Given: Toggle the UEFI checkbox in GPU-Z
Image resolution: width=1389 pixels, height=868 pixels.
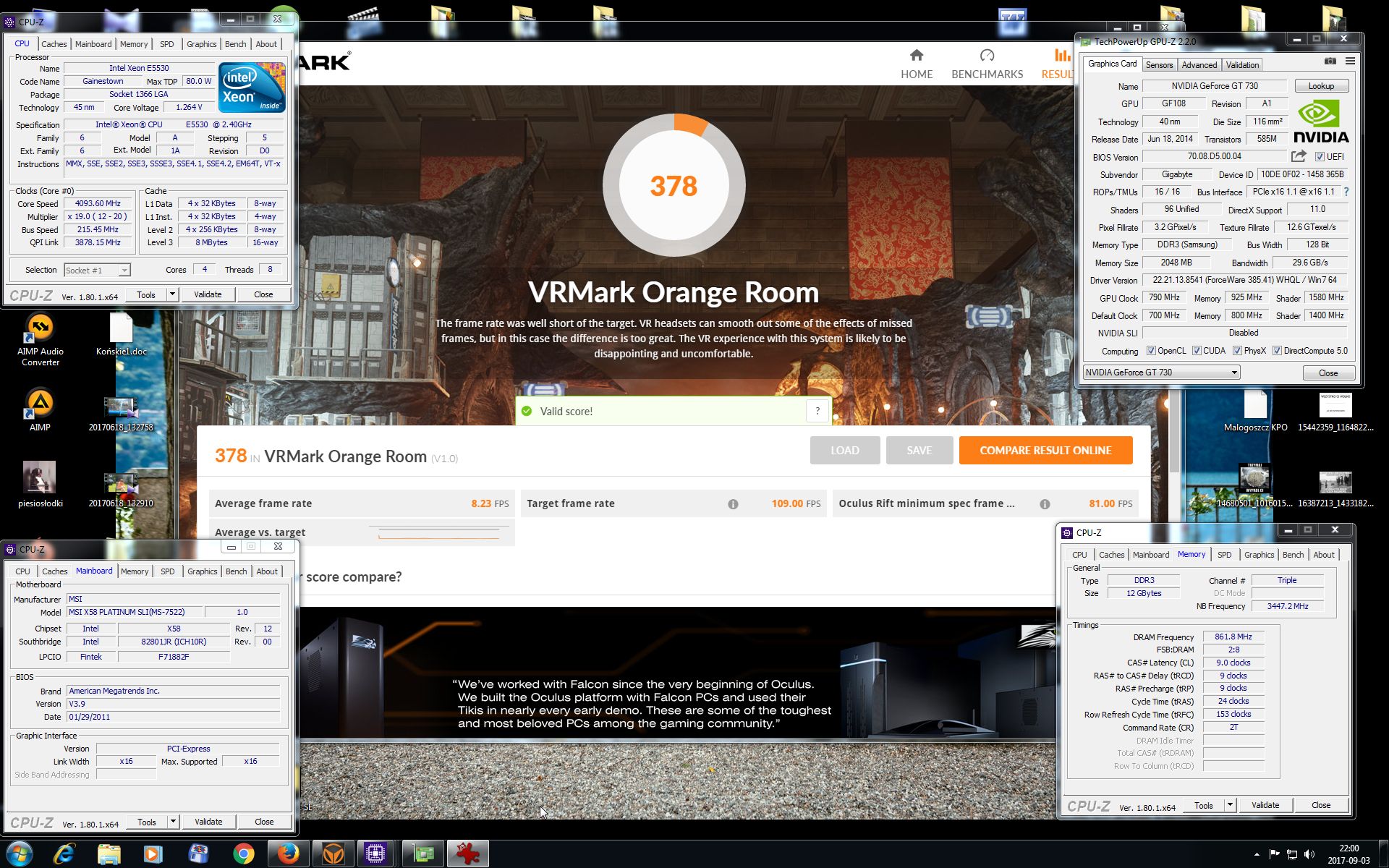Looking at the screenshot, I should 1320,157.
